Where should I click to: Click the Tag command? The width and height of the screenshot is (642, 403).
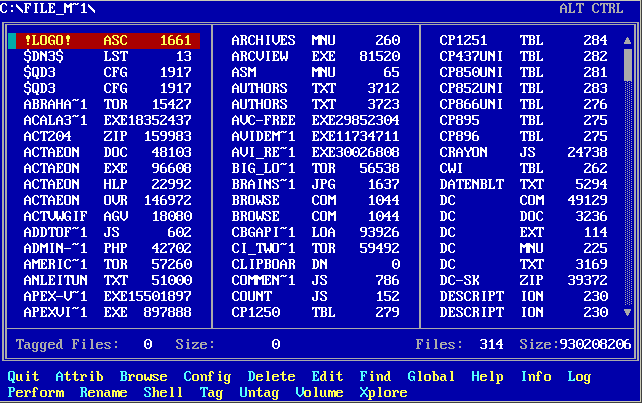click(211, 393)
